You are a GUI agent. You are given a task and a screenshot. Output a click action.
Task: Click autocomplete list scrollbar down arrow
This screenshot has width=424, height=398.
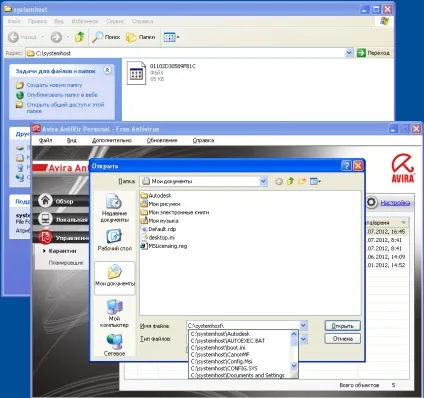pos(294,366)
